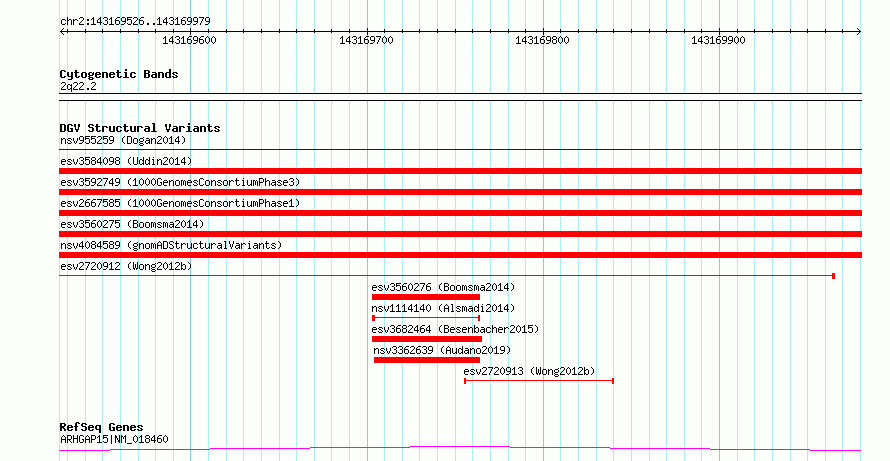Select the red bar under esv2667585

460,213
